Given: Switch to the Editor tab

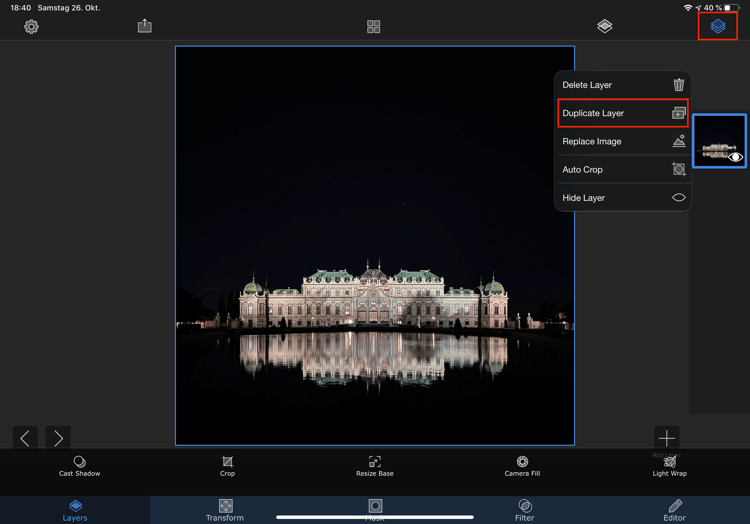Looking at the screenshot, I should pos(674,510).
